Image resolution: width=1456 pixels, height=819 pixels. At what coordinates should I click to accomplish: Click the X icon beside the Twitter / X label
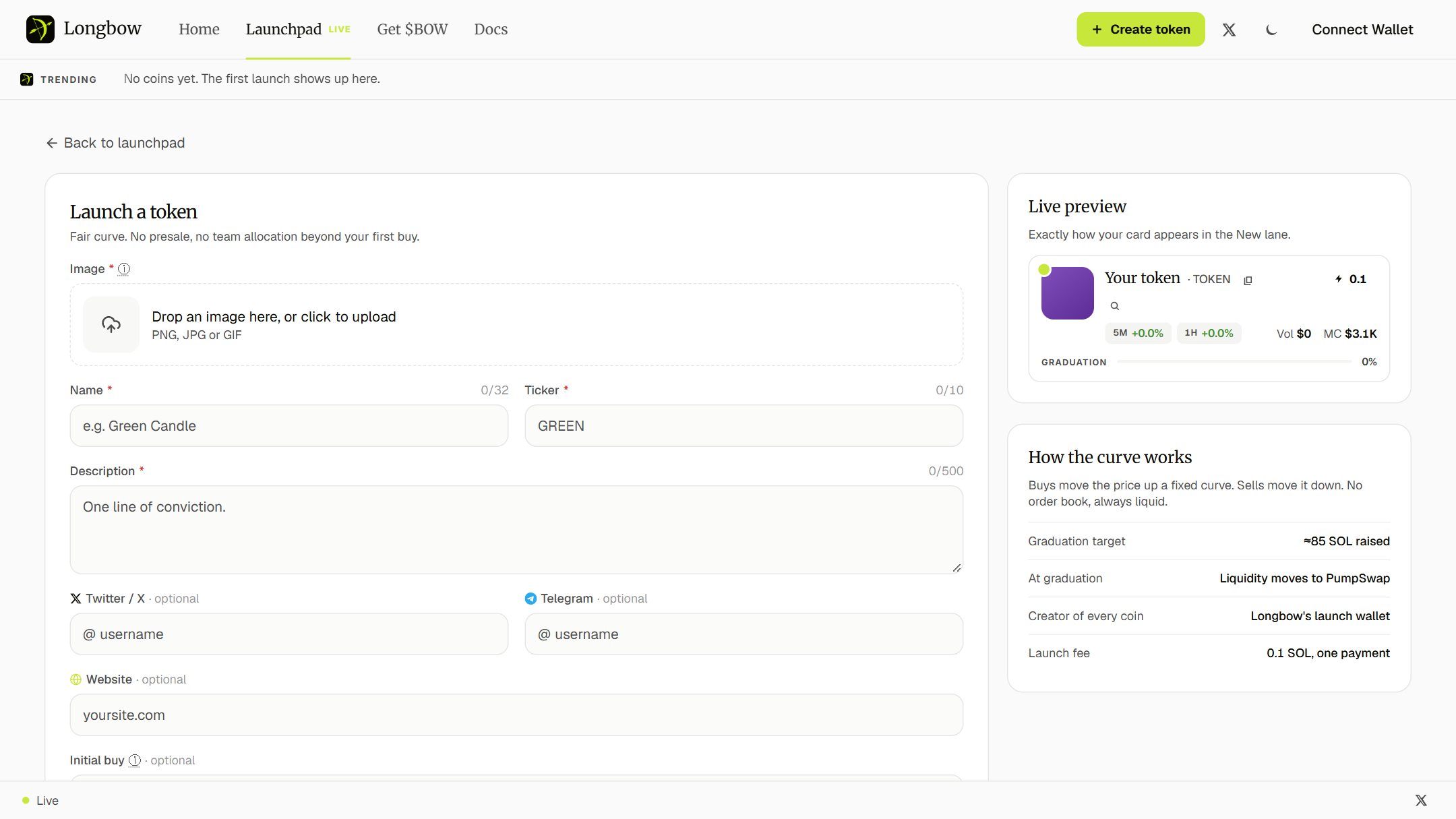pos(75,599)
